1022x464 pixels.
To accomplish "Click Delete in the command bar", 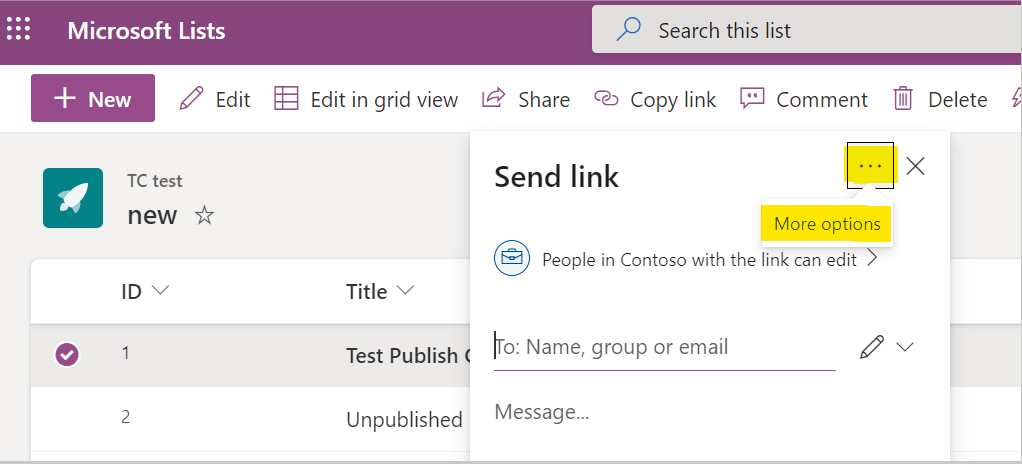I will pyautogui.click(x=940, y=99).
